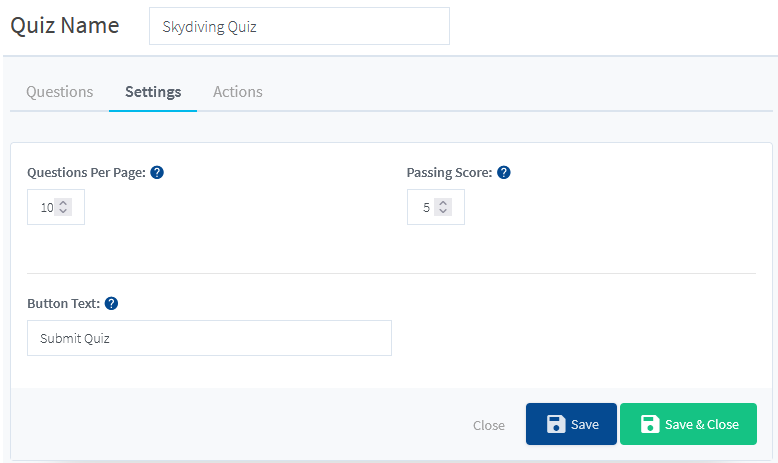Click the Questions Per Page help icon
The height and width of the screenshot is (463, 778).
[x=157, y=173]
